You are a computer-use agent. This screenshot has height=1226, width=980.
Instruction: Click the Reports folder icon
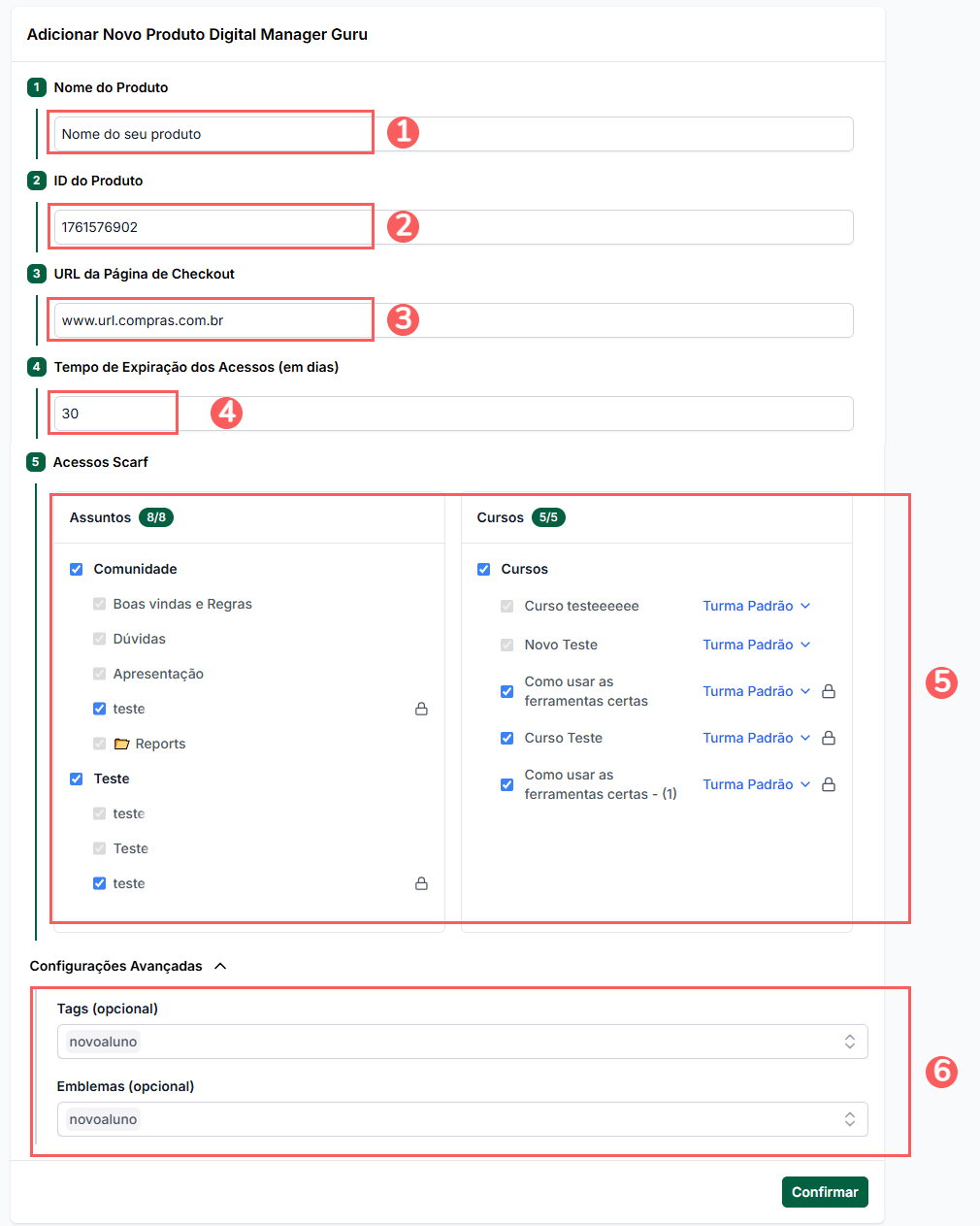click(x=121, y=744)
